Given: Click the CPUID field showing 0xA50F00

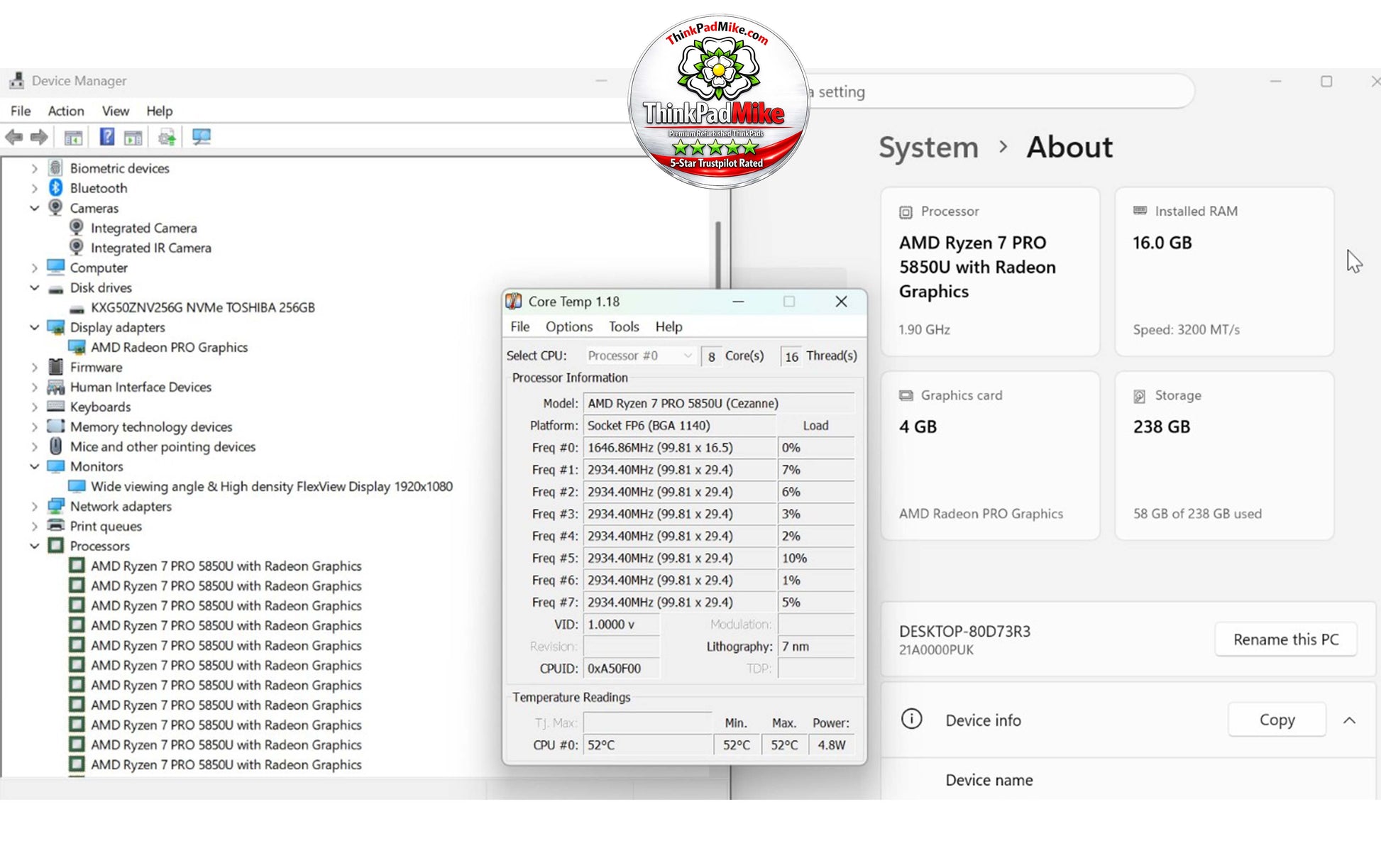Looking at the screenshot, I should [621, 669].
